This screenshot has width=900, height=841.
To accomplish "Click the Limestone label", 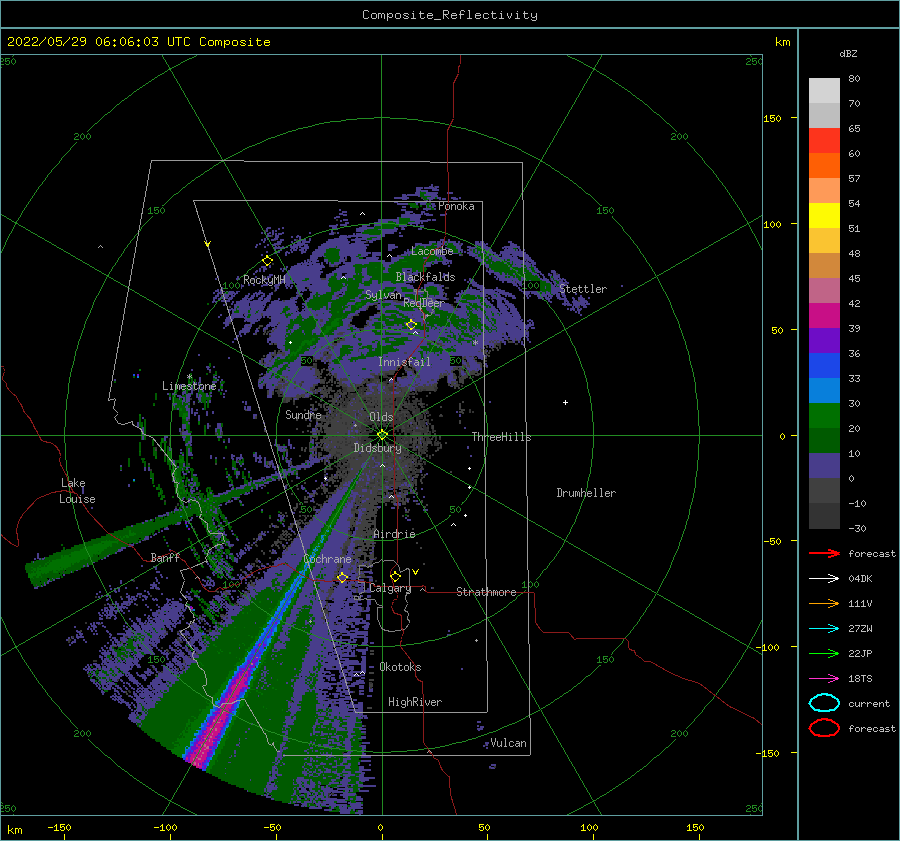I will (189, 386).
